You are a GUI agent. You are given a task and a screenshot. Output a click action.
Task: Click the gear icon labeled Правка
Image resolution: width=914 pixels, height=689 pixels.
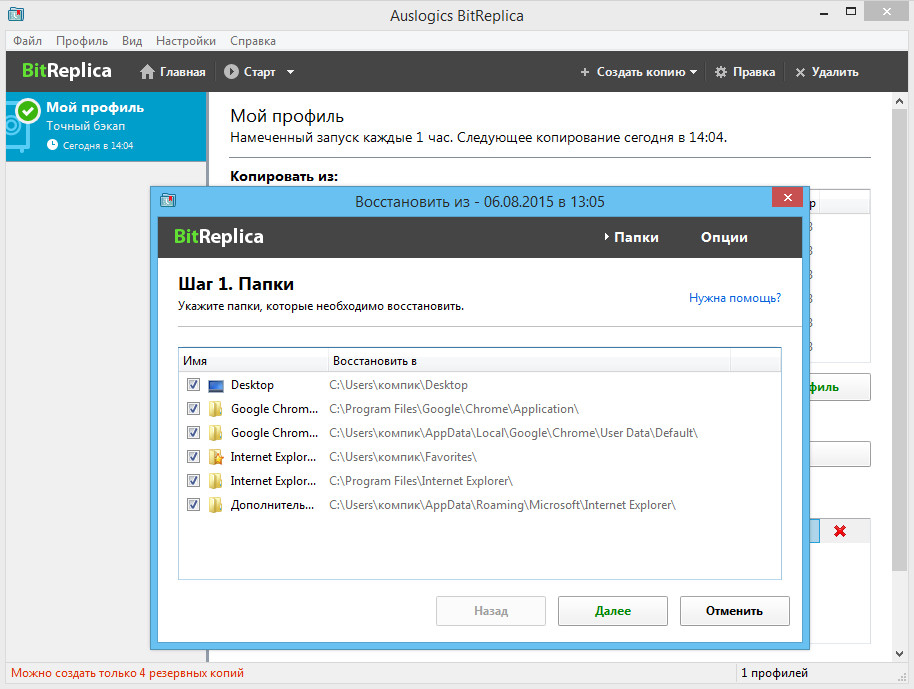(x=721, y=72)
